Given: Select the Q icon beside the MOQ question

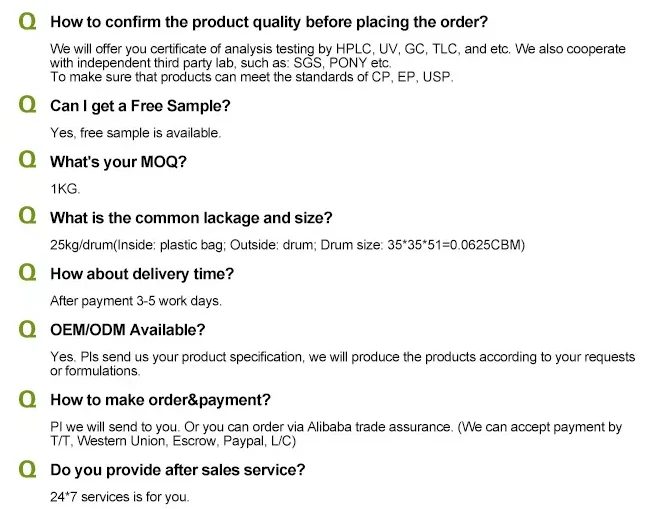Looking at the screenshot, I should (x=27, y=160).
